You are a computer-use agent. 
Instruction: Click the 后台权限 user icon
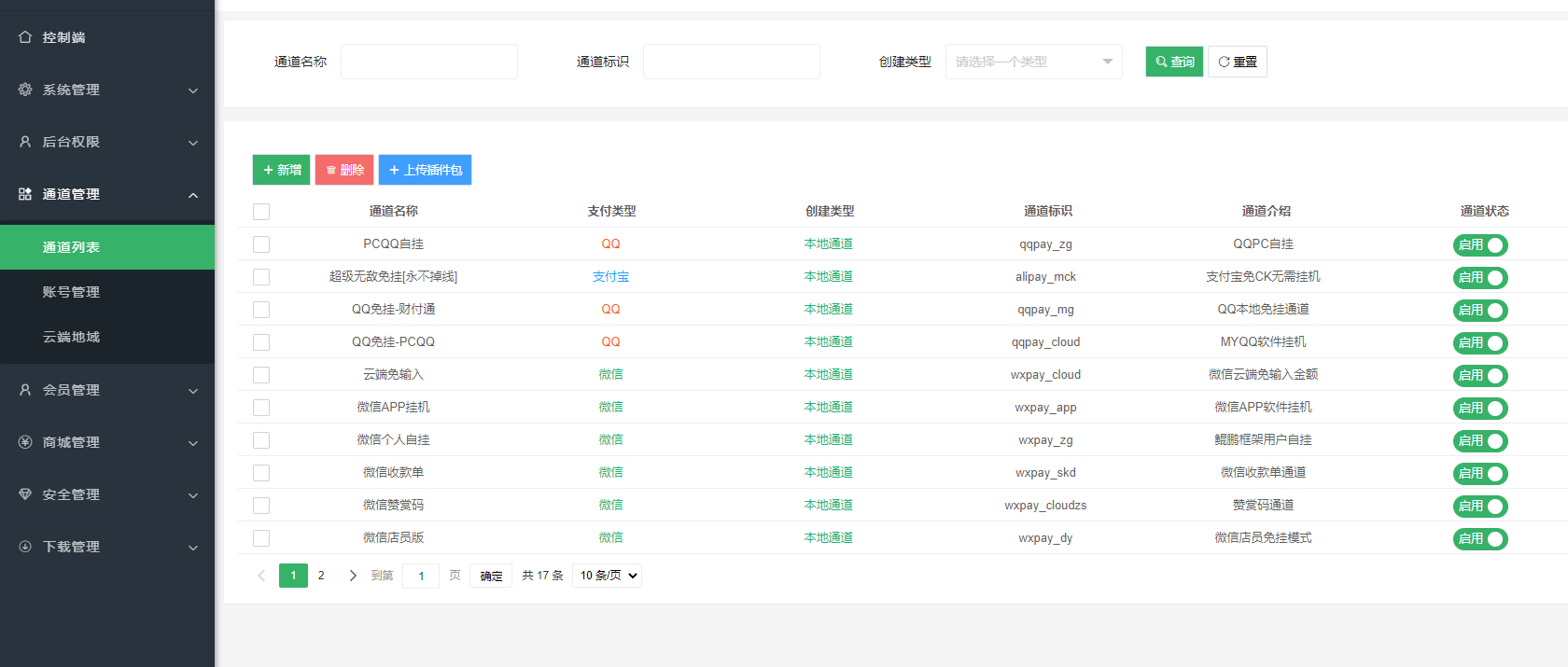pyautogui.click(x=25, y=142)
